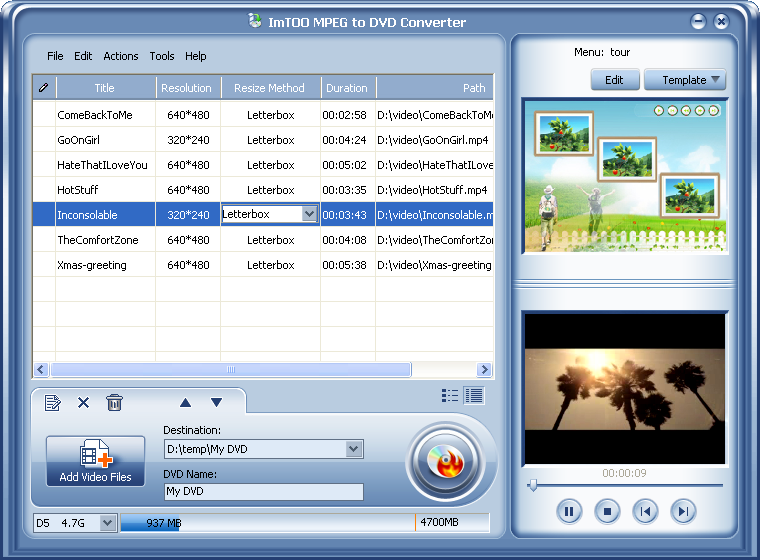Click the DVD menu template preview thumbnail
The image size is (760, 560).
pyautogui.click(x=625, y=176)
